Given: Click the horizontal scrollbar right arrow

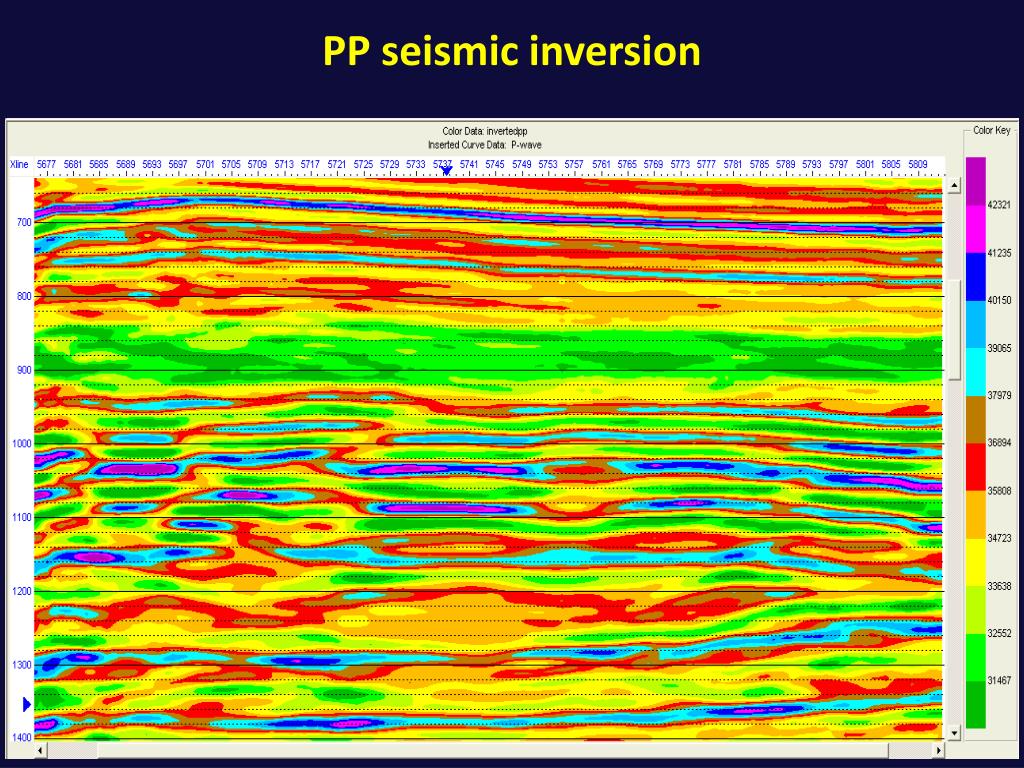Looking at the screenshot, I should [x=938, y=748].
